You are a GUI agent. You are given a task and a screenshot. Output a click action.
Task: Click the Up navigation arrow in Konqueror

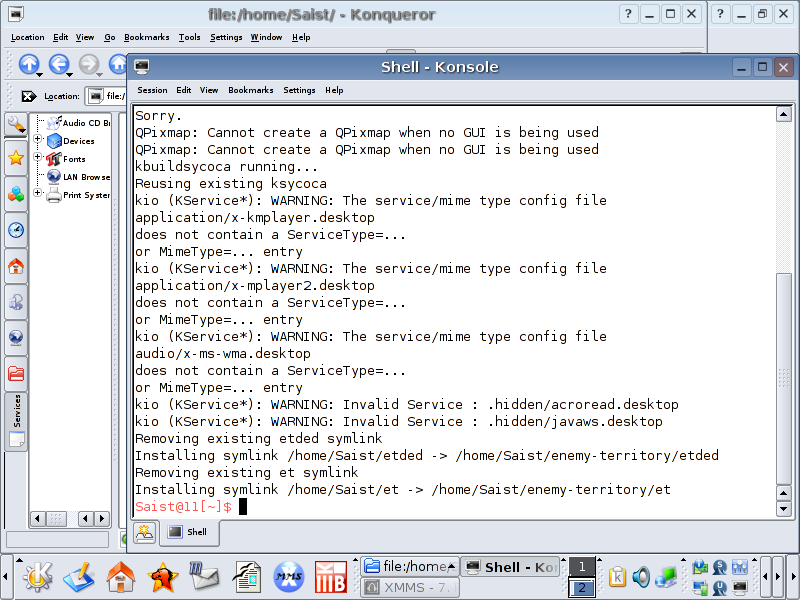tap(28, 64)
